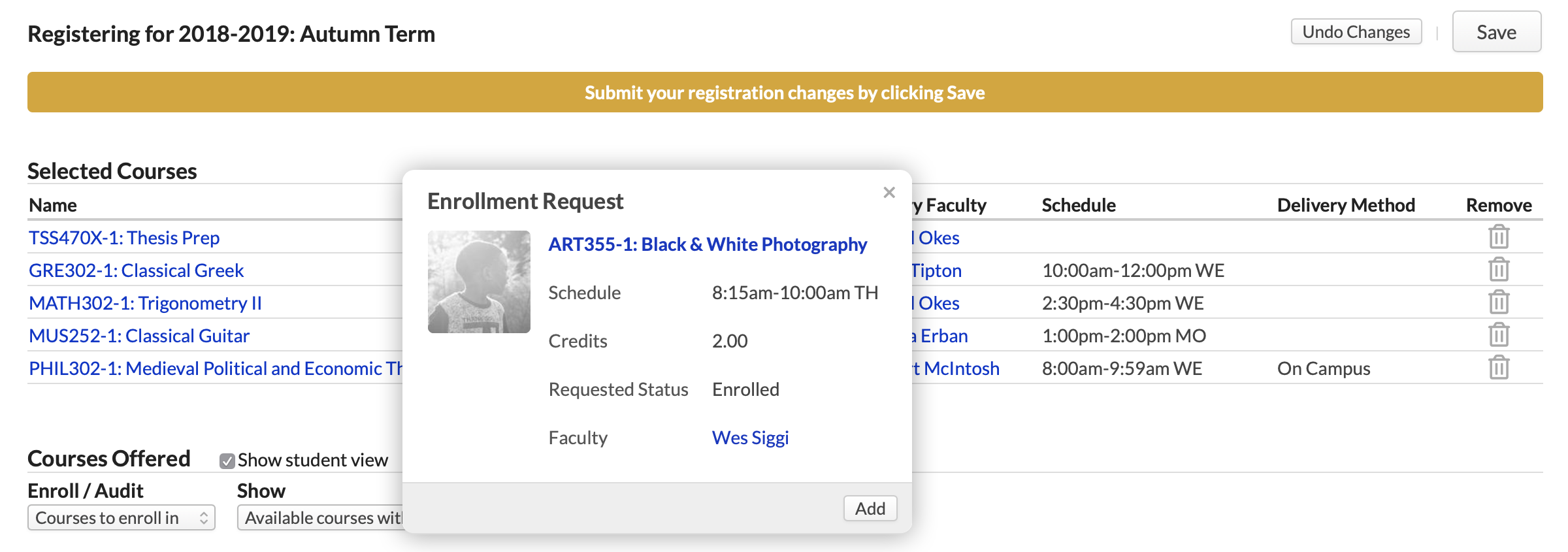Click faculty name McIntosh
Image resolution: width=1568 pixels, height=552 pixels.
(960, 368)
